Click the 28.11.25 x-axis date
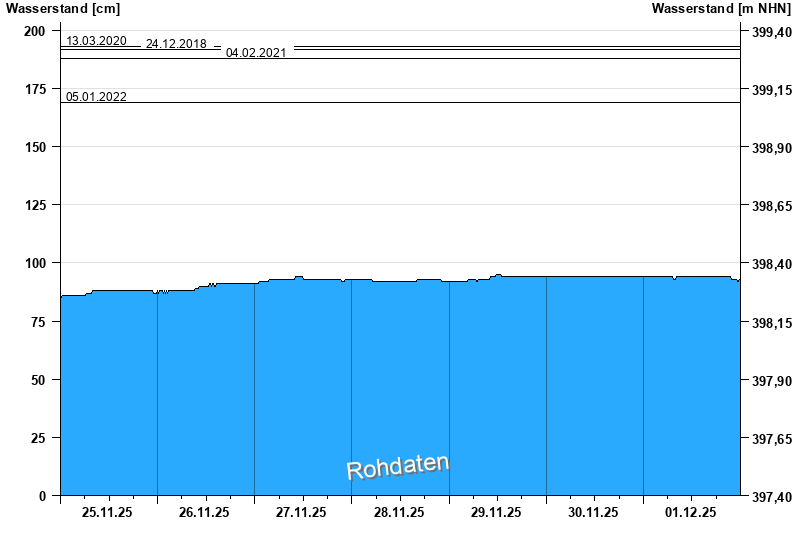 pos(399,513)
